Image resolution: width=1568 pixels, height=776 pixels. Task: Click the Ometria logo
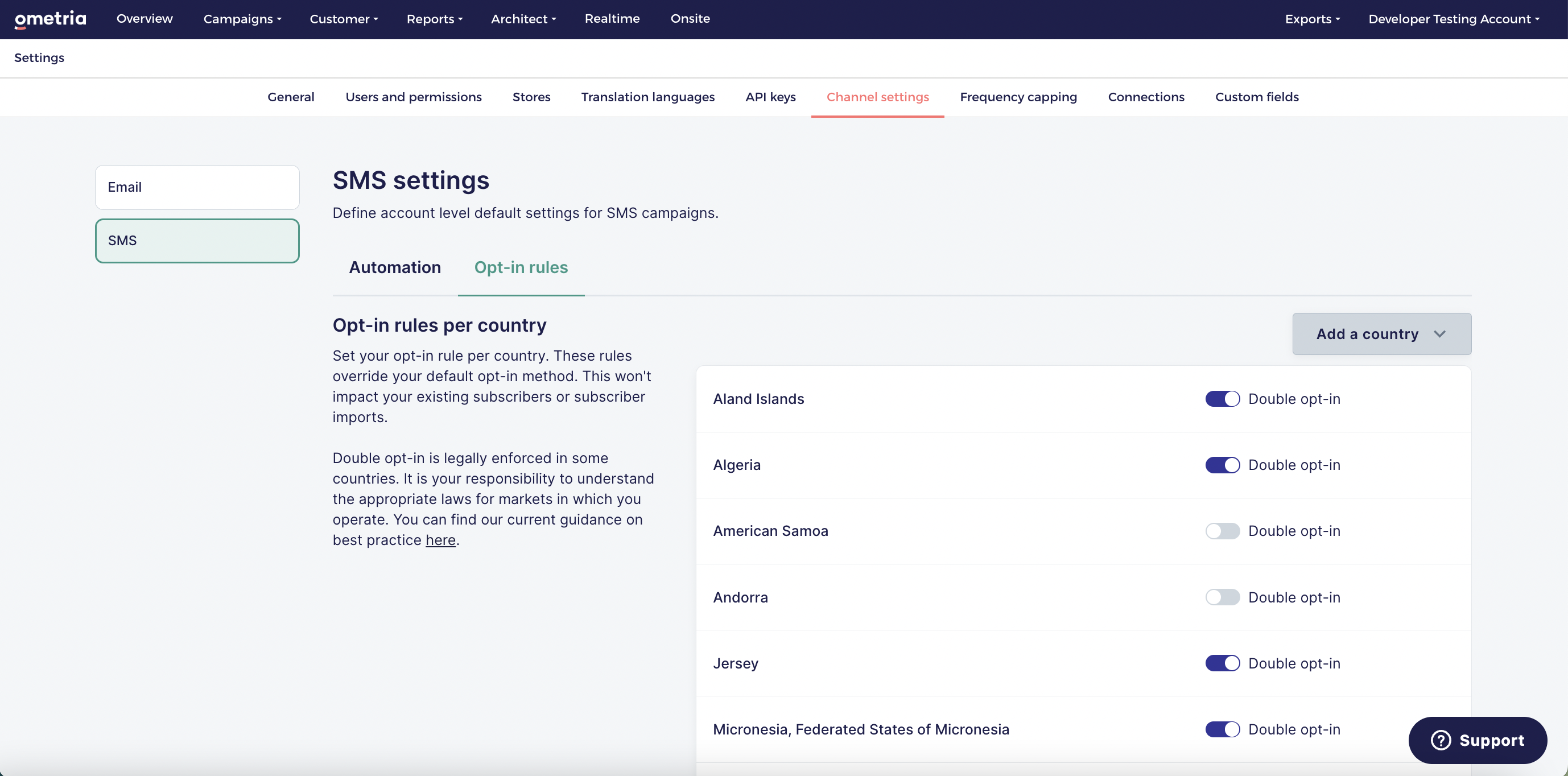51,19
